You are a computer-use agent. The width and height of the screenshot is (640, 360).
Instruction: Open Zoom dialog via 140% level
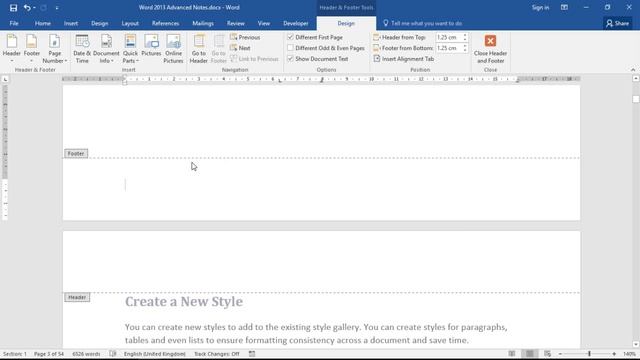point(629,354)
